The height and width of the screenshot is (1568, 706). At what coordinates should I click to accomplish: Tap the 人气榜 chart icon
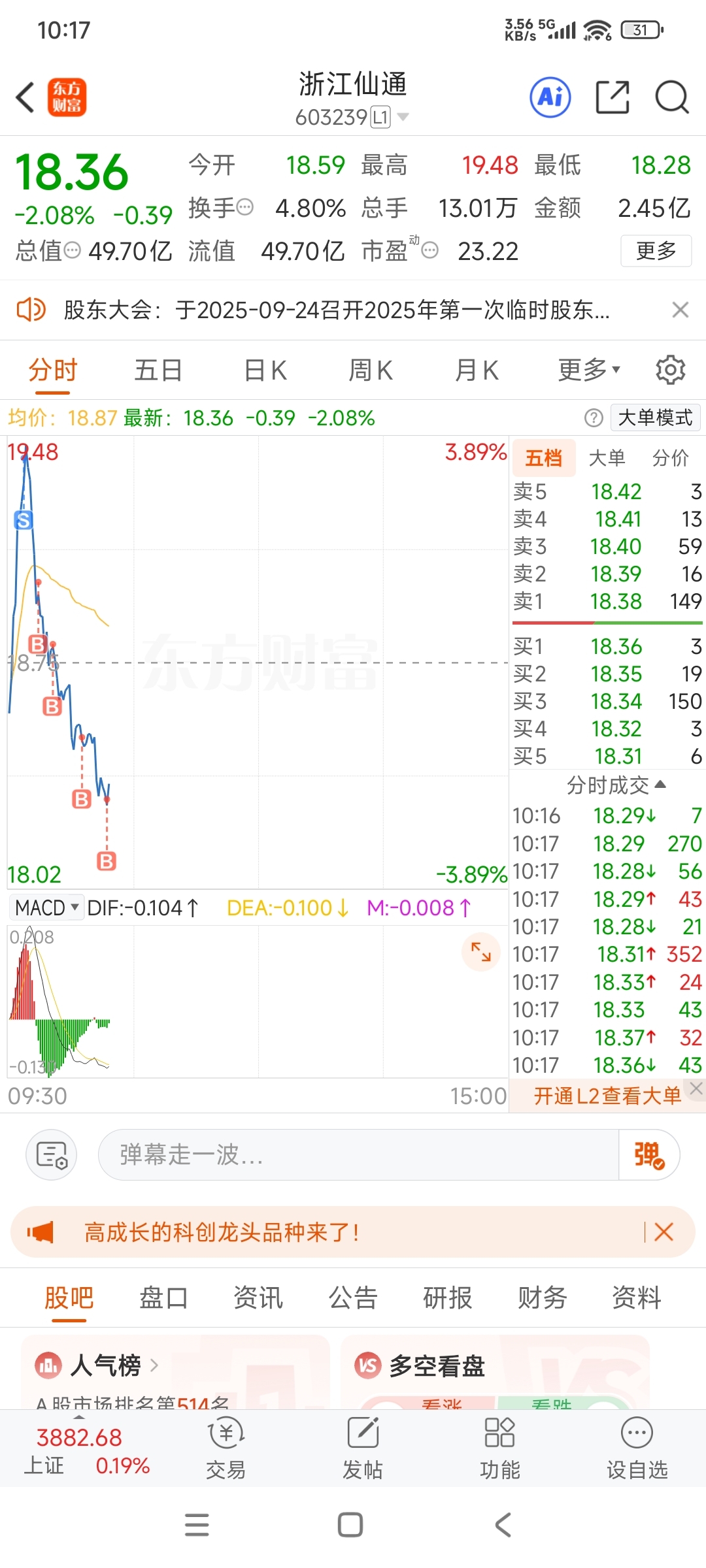point(48,1365)
